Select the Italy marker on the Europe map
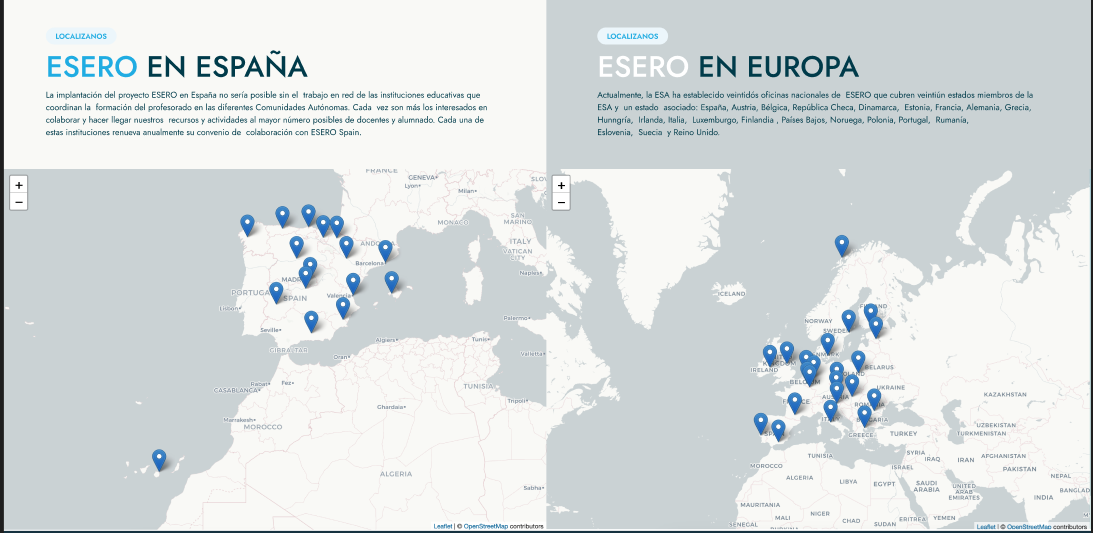This screenshot has width=1093, height=533. click(x=830, y=410)
